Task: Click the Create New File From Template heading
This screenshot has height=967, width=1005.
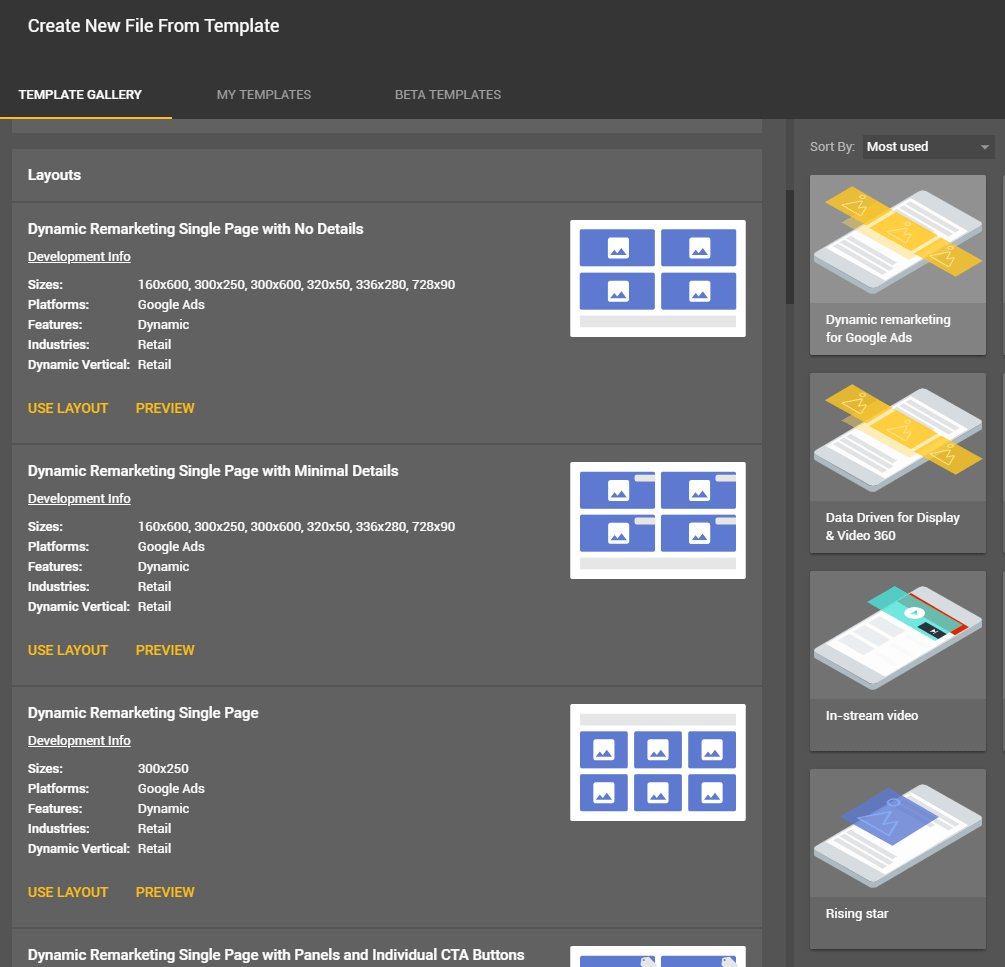Action: (153, 26)
